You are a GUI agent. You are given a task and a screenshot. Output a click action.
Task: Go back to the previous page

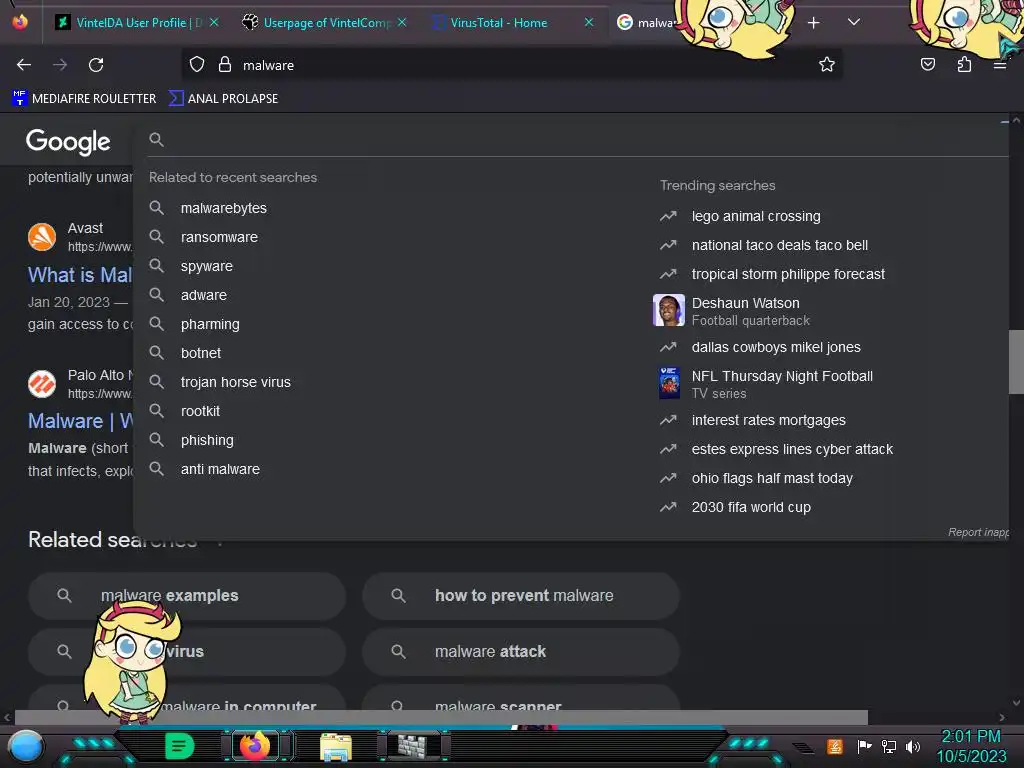[24, 65]
